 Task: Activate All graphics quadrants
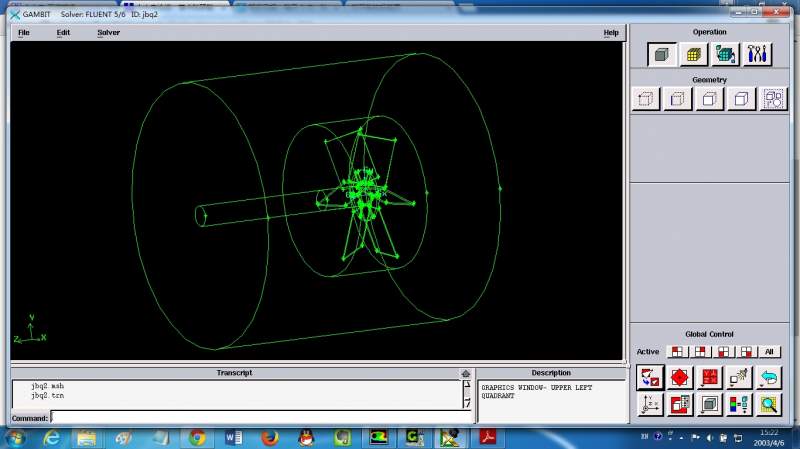[x=769, y=352]
